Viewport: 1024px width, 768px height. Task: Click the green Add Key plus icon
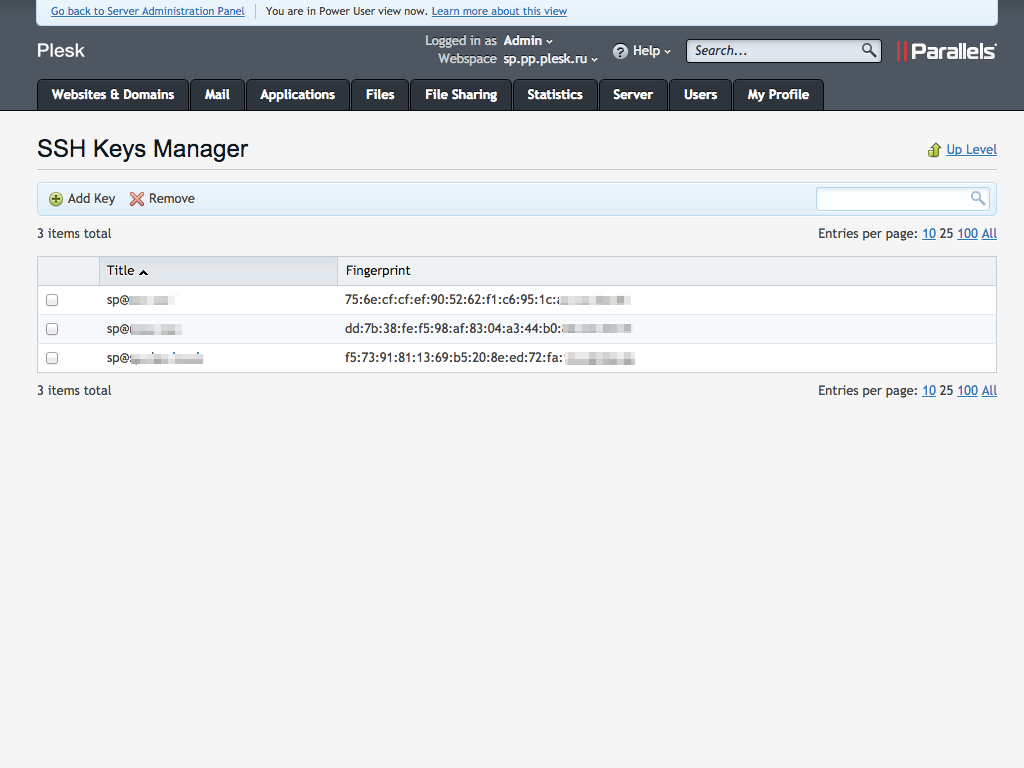(x=56, y=199)
